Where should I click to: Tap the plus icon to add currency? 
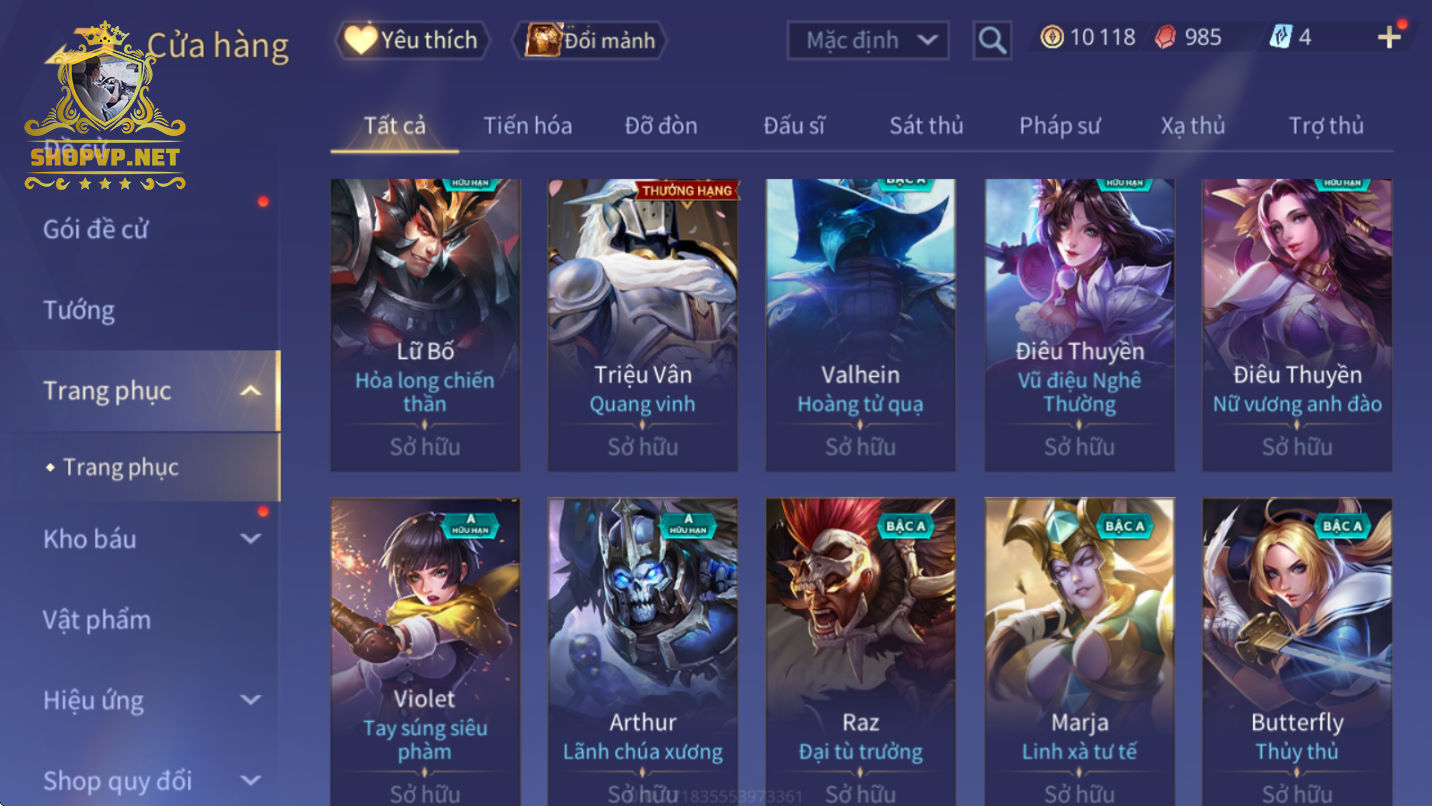tap(1389, 38)
